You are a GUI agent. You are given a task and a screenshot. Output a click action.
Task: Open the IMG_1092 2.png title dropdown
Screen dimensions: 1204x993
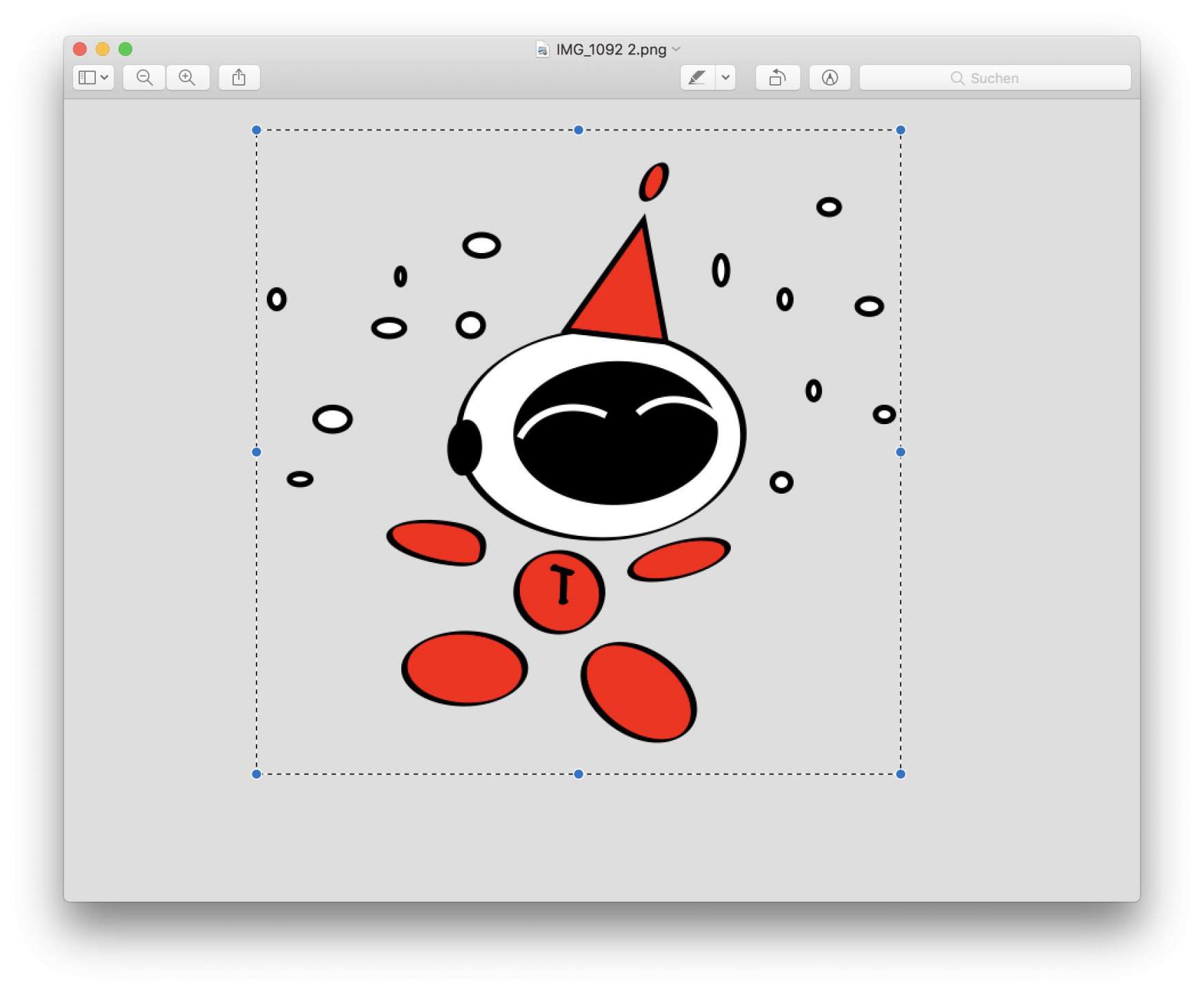pyautogui.click(x=676, y=49)
